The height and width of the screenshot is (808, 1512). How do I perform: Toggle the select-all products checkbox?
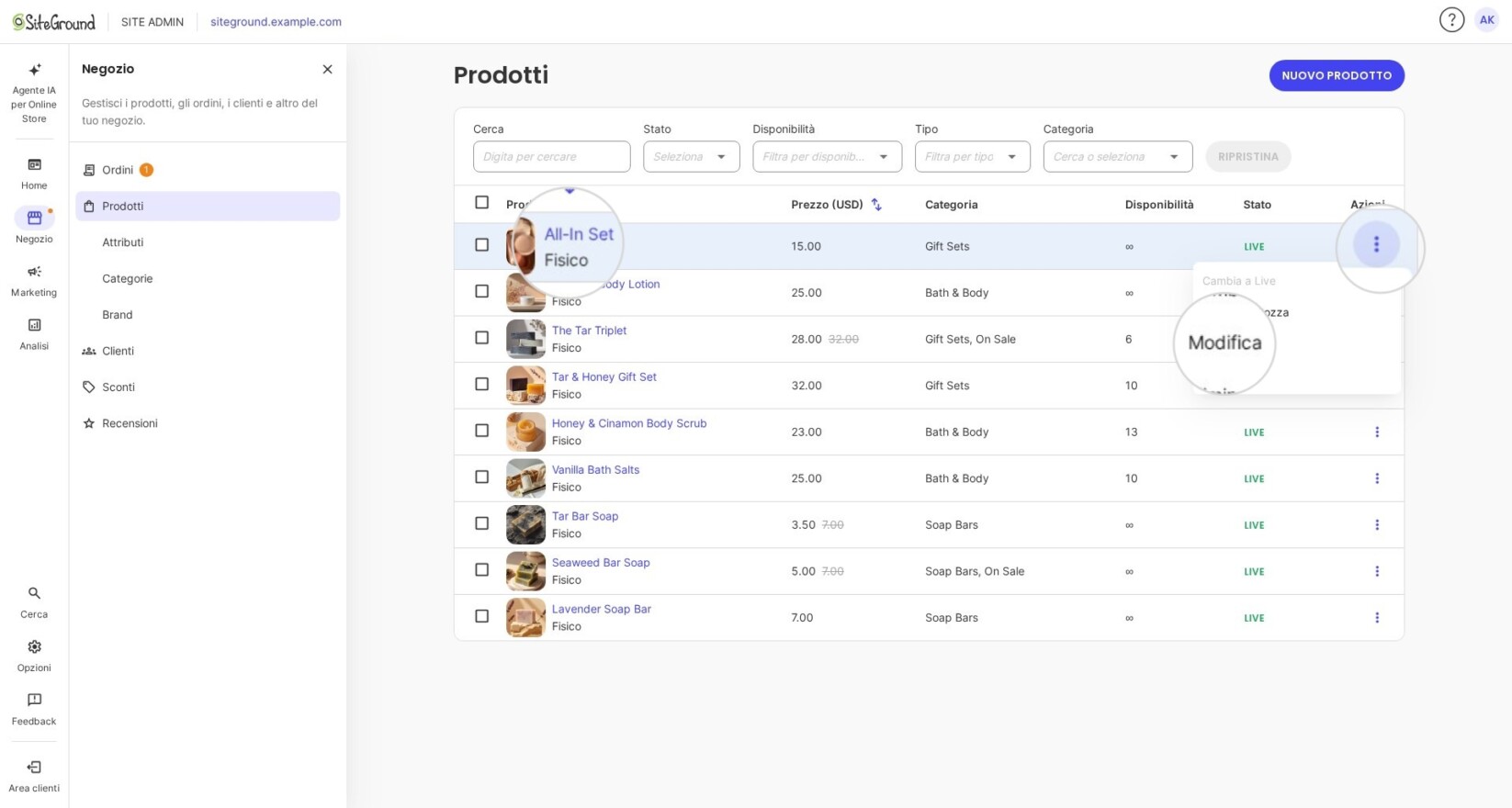point(481,202)
